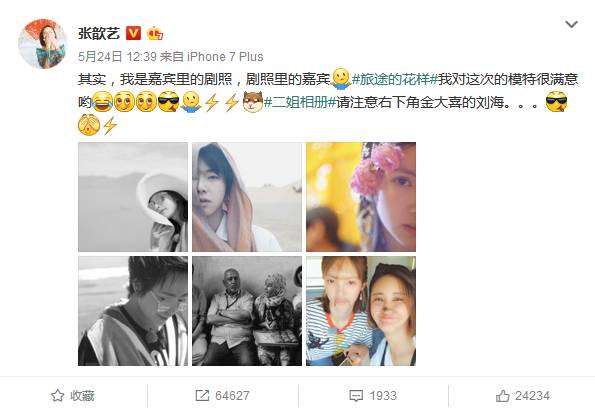Screen dimensions: 595x413
Task: Click the membership crown badge icon
Action: click(155, 34)
